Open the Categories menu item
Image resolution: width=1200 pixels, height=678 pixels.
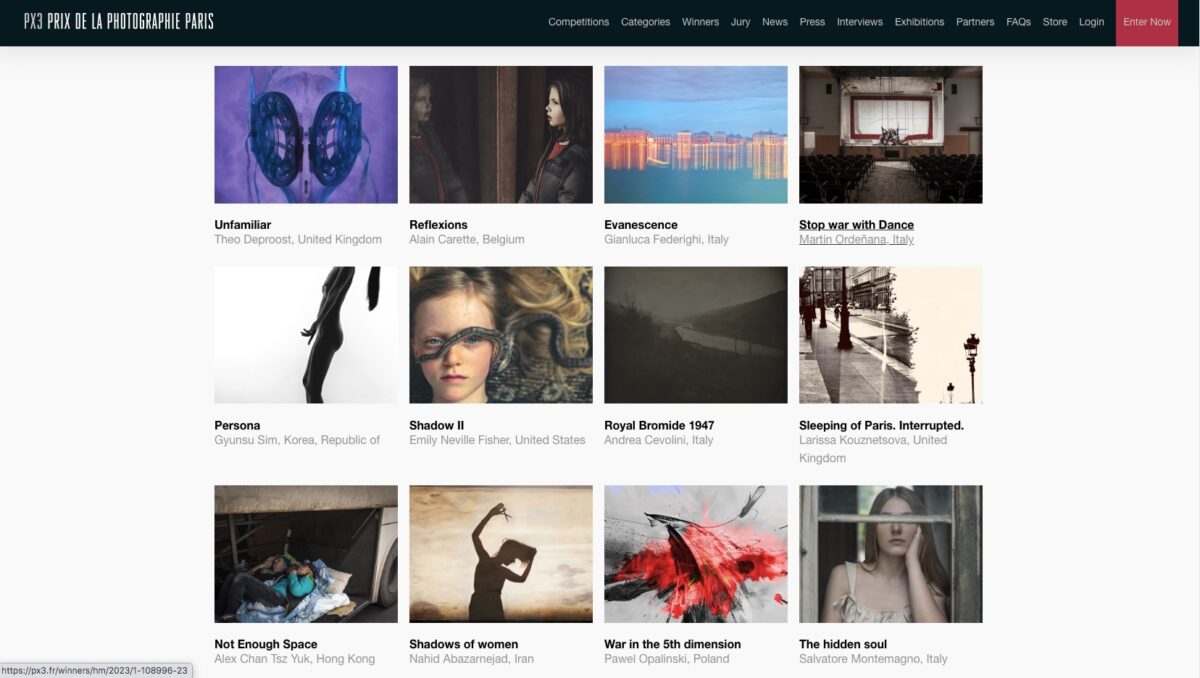pyautogui.click(x=645, y=22)
